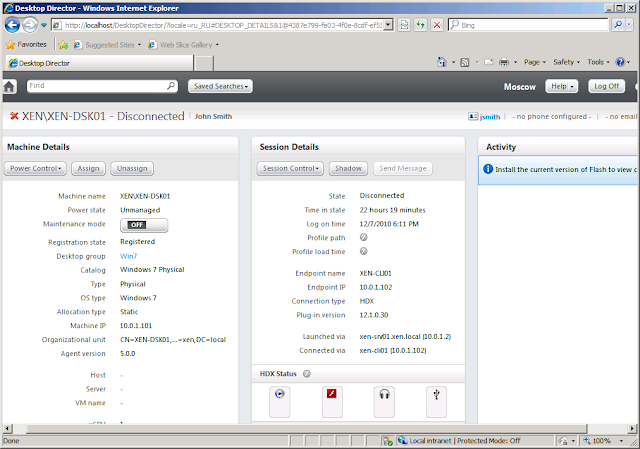Open the Recent Pages dropdown arrow
The width and height of the screenshot is (640, 449).
pos(44,25)
